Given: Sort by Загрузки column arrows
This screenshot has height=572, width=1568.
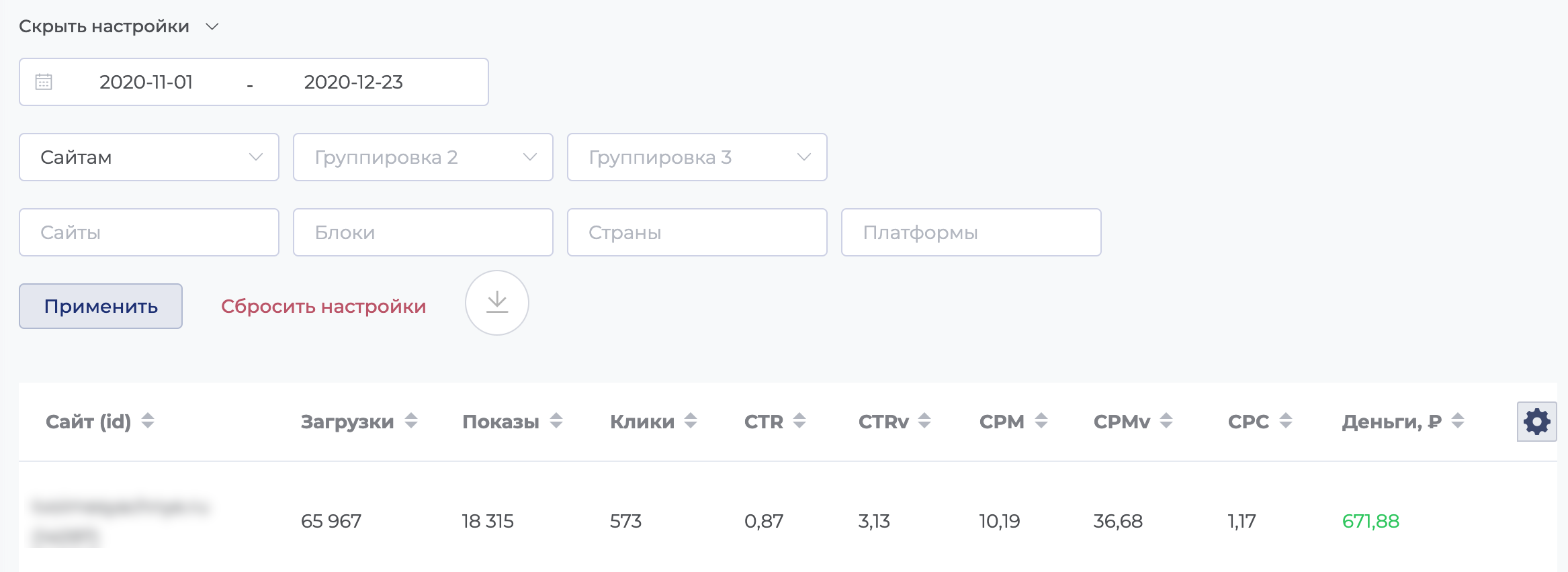Looking at the screenshot, I should 411,421.
